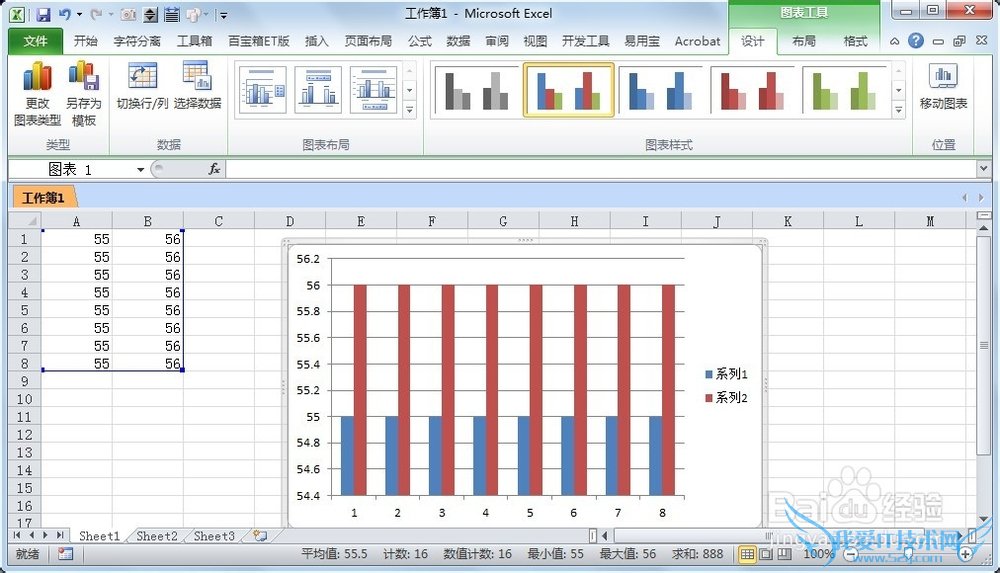Click red bar for category 4
The image size is (1000, 573).
point(492,390)
